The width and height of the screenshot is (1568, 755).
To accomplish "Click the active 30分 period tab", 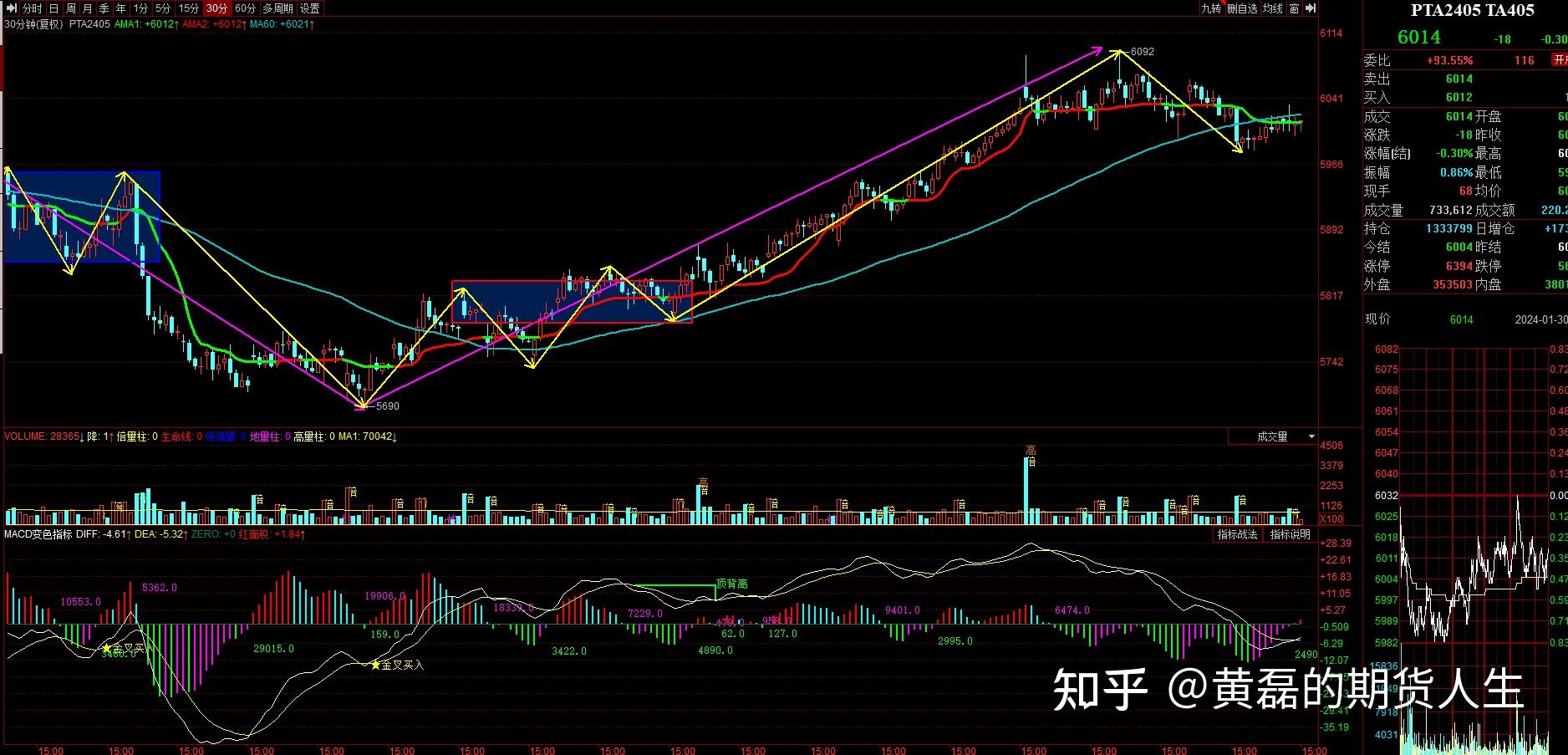I will tap(216, 8).
